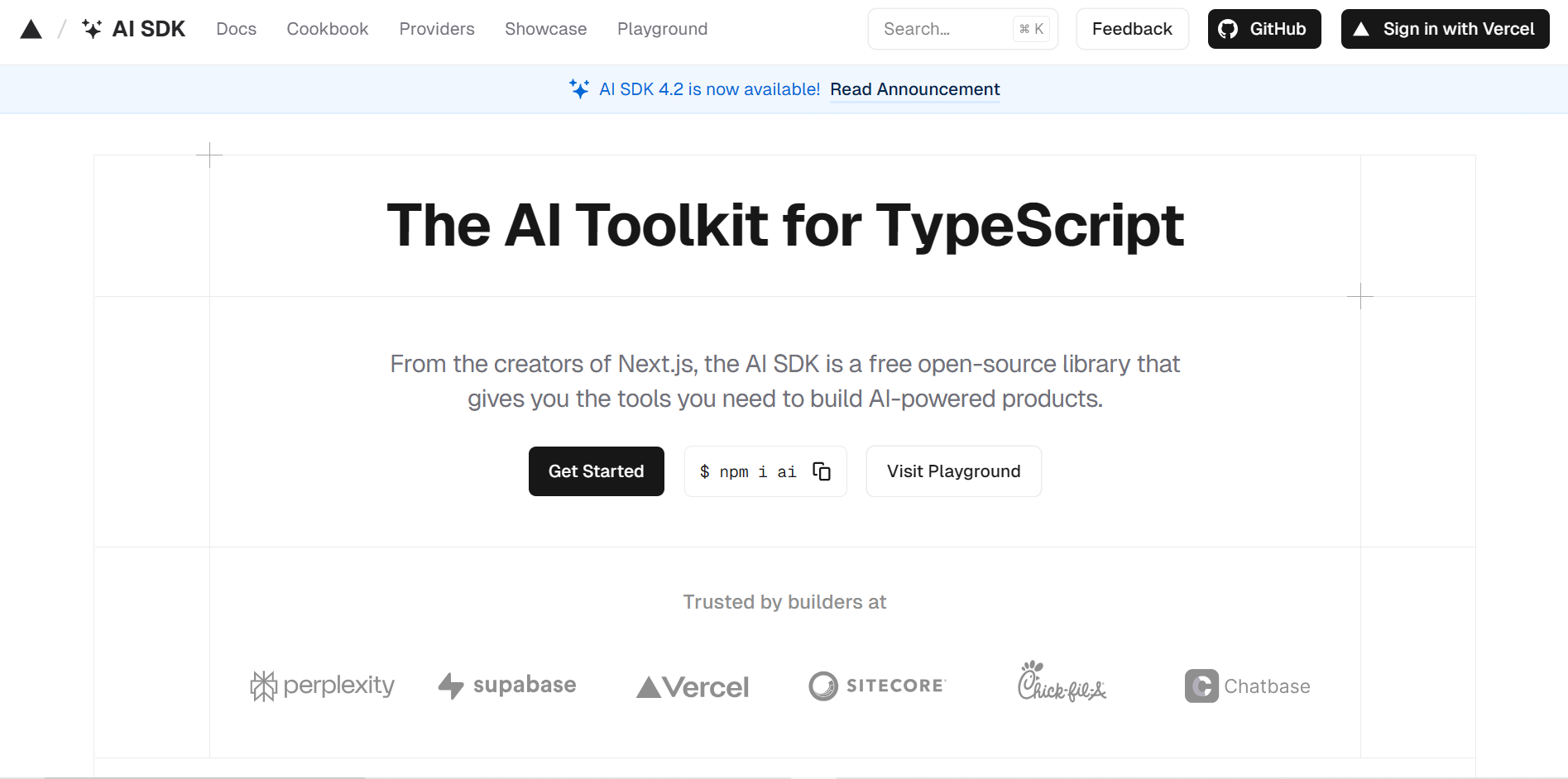Screen dimensions: 1568x779
Task: Click the 'The AI Toolkit for TypeScript' heading
Action: (x=785, y=226)
